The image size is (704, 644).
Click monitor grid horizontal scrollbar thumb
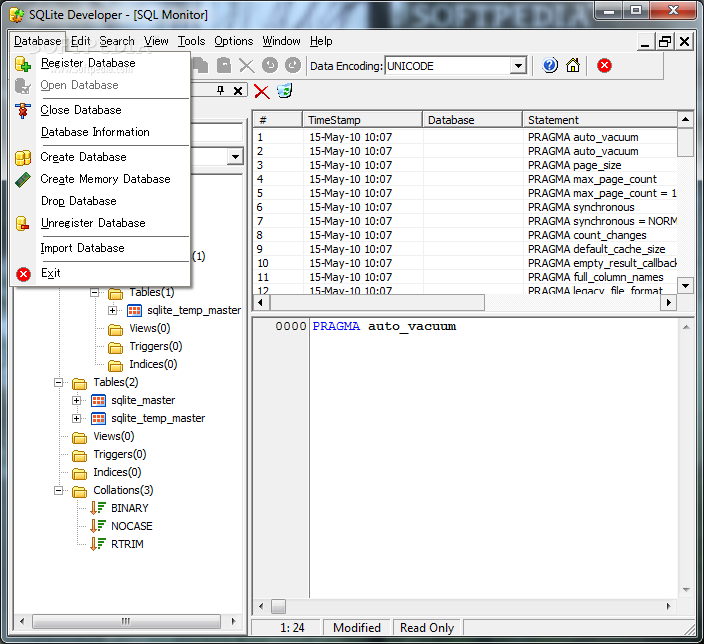point(377,302)
